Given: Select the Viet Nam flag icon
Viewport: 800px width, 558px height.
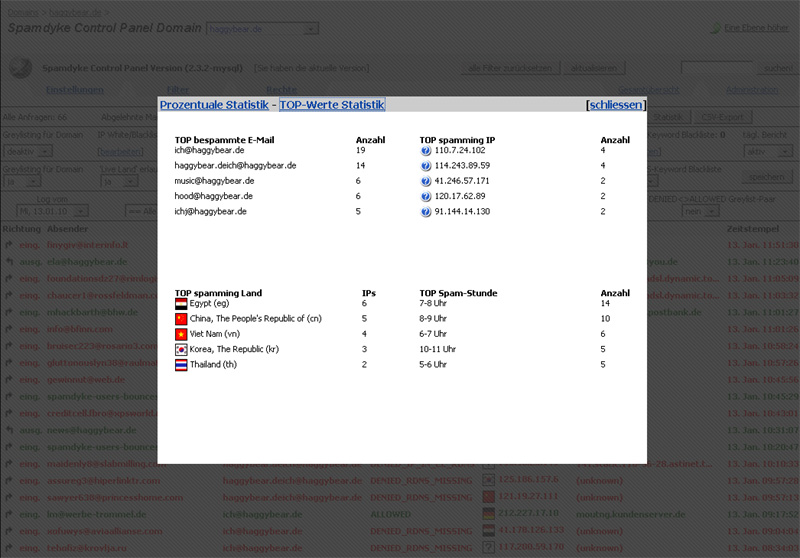Looking at the screenshot, I should point(181,334).
